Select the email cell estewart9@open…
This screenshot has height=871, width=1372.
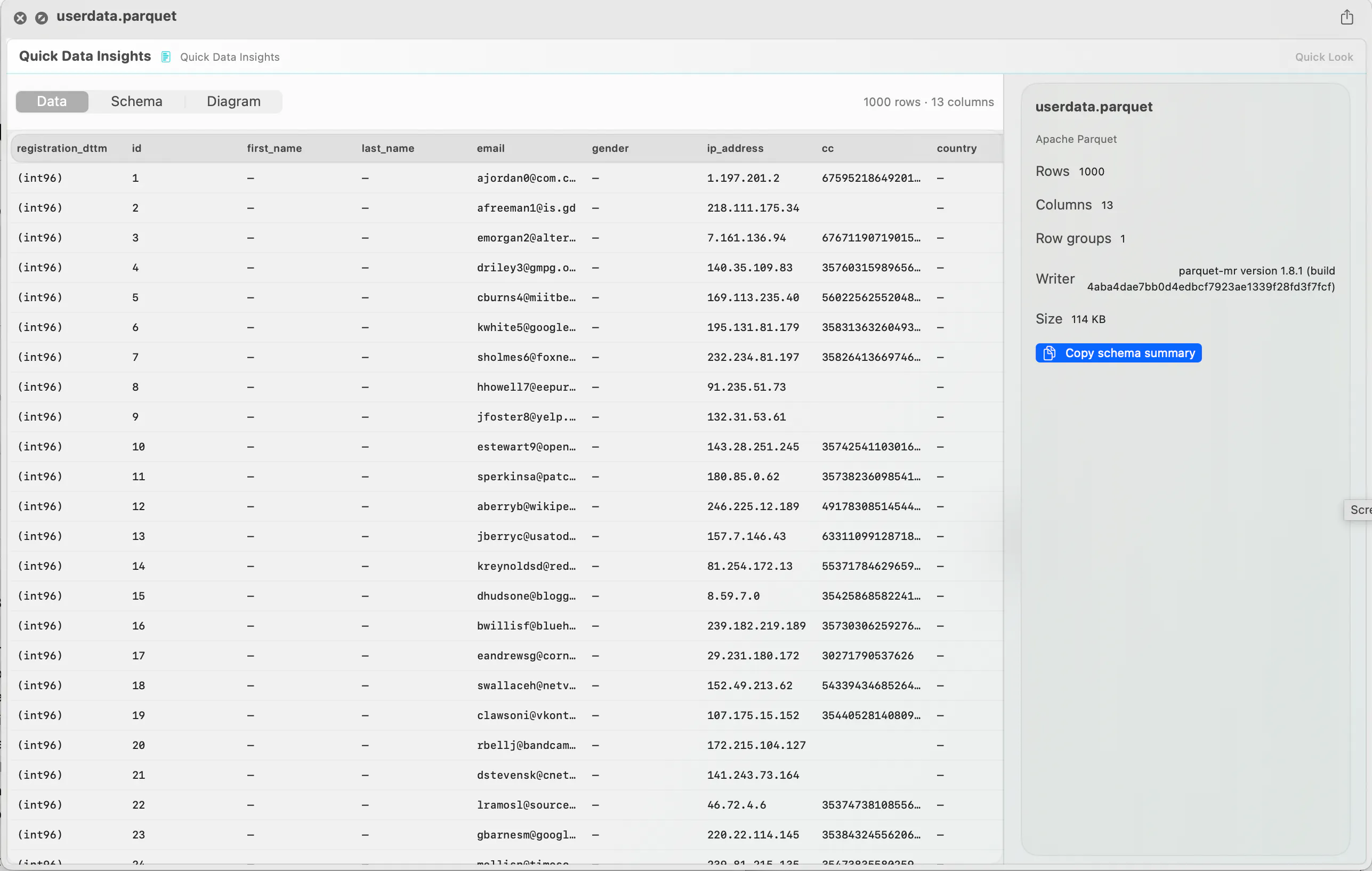point(527,447)
